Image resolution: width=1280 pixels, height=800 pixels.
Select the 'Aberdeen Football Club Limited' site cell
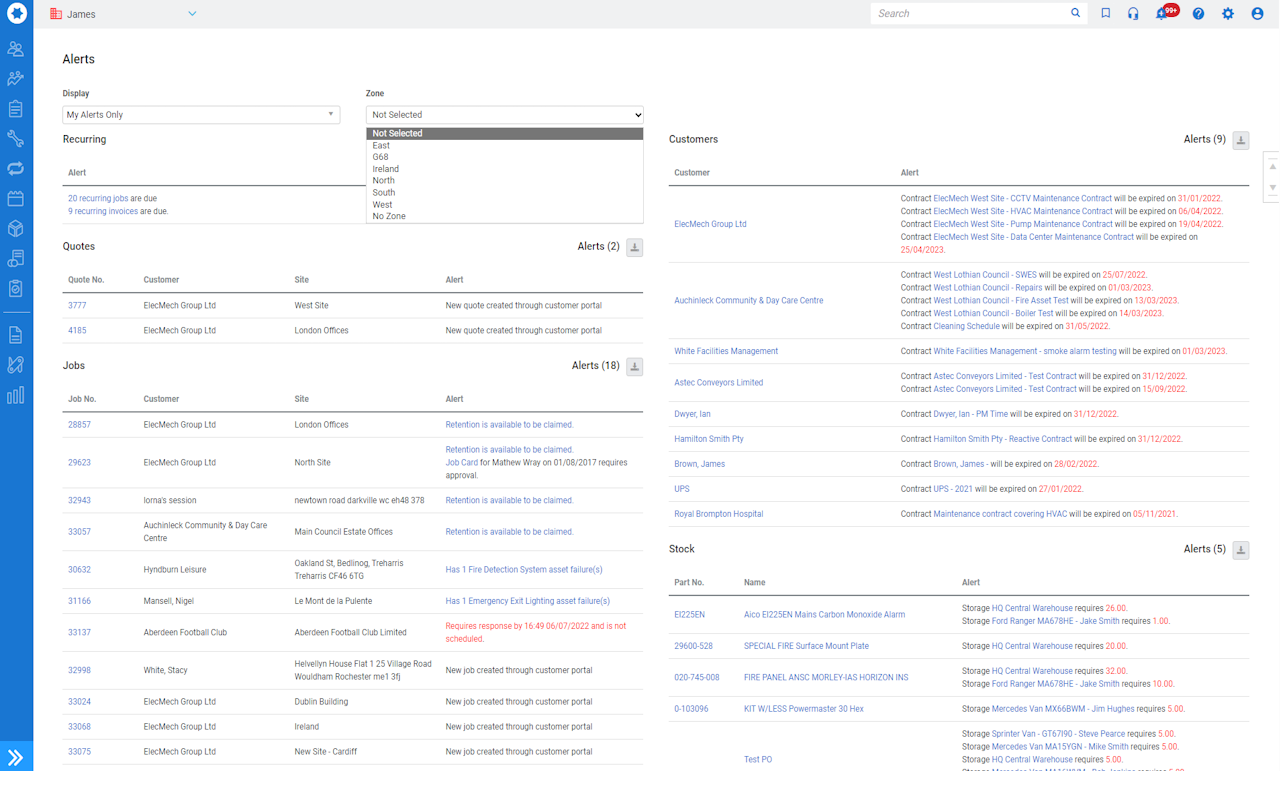pyautogui.click(x=351, y=633)
